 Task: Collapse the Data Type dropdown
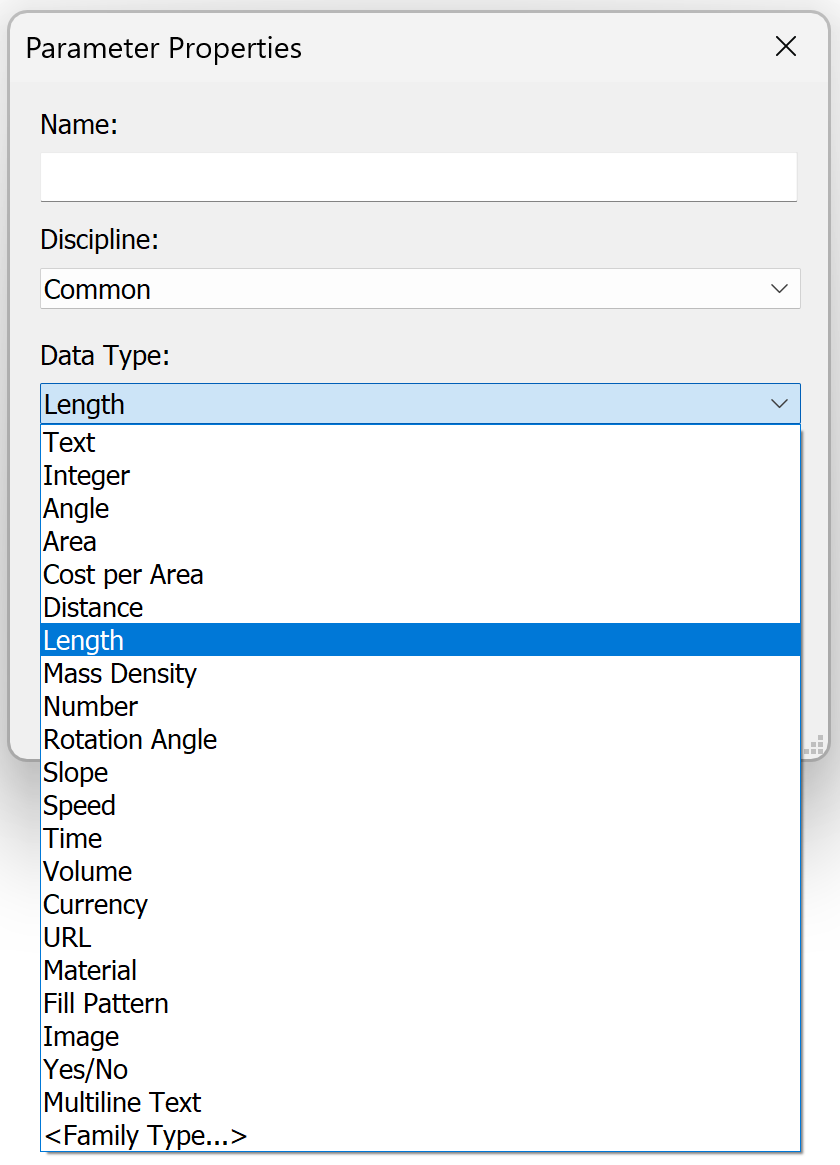[x=781, y=403]
